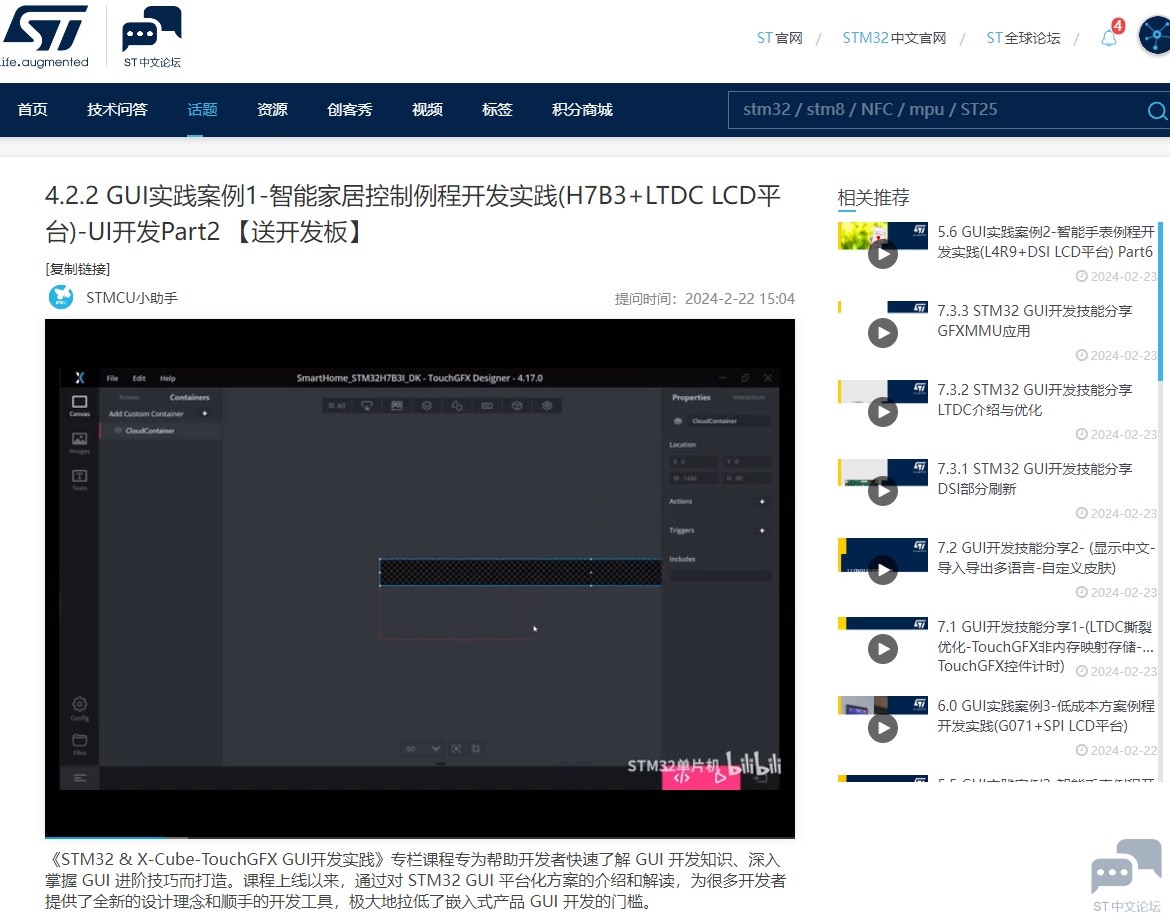The width and height of the screenshot is (1170, 922).
Task: Open 技术问答 in navigation bar
Action: [117, 110]
